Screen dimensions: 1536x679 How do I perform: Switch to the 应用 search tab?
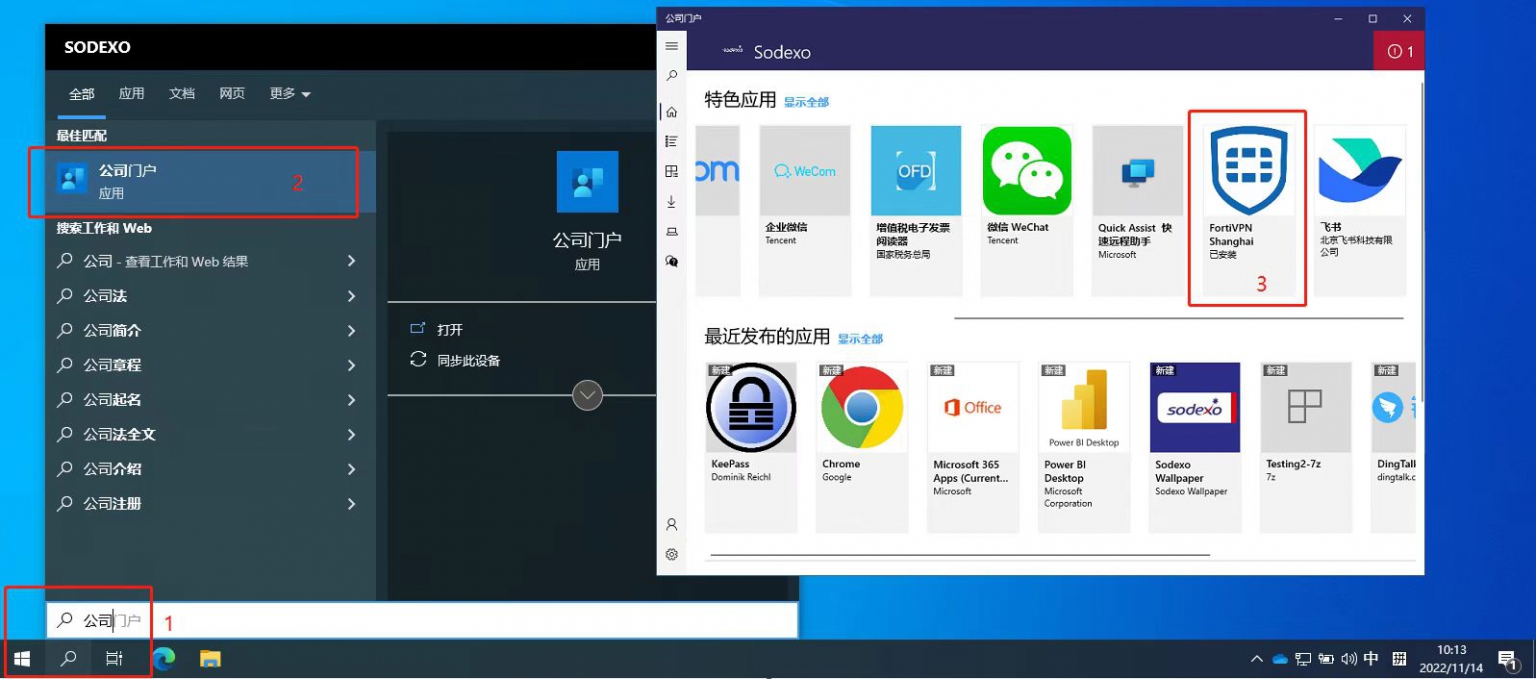click(x=131, y=94)
